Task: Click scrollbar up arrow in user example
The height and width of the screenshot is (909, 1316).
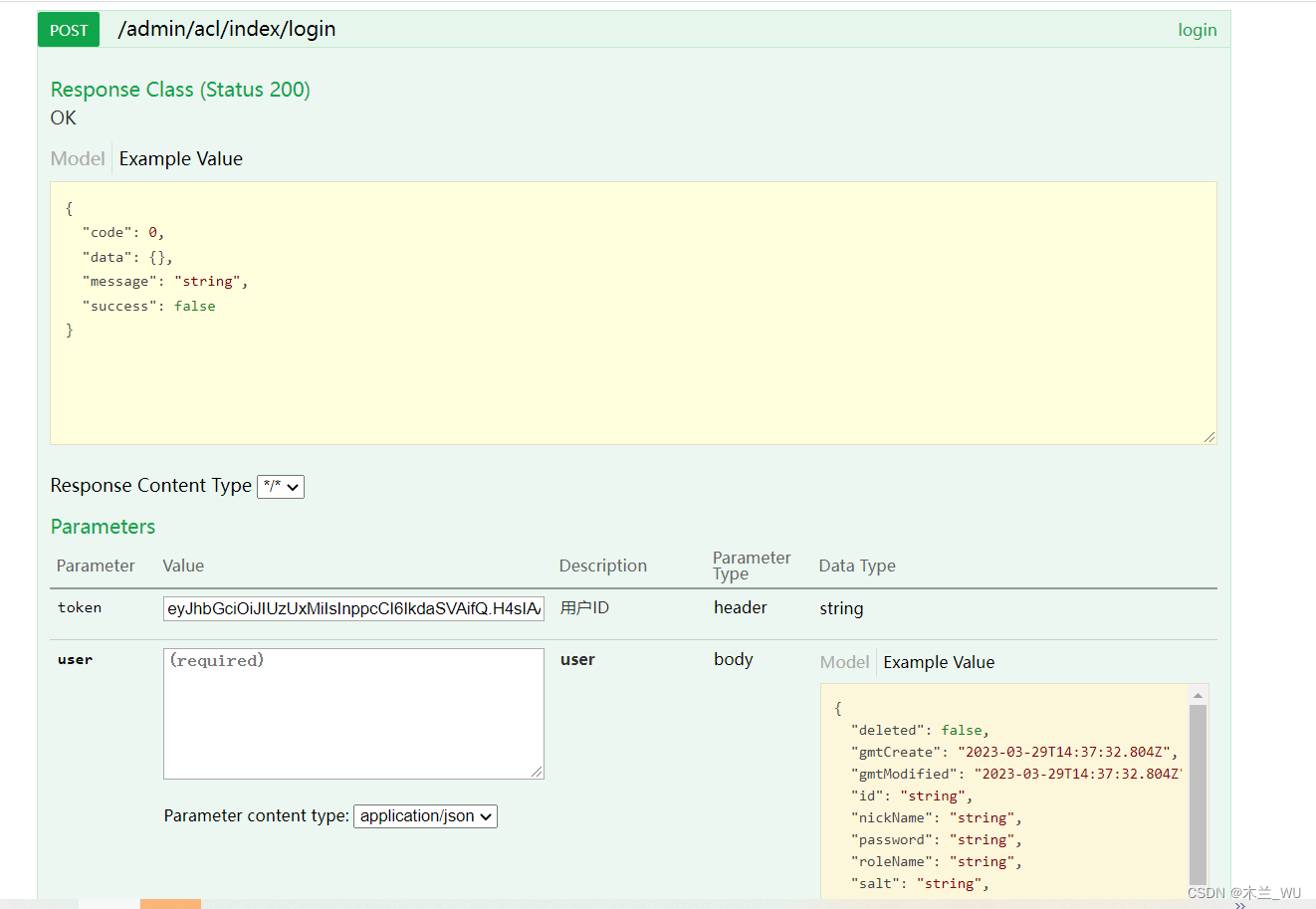Action: (x=1199, y=695)
